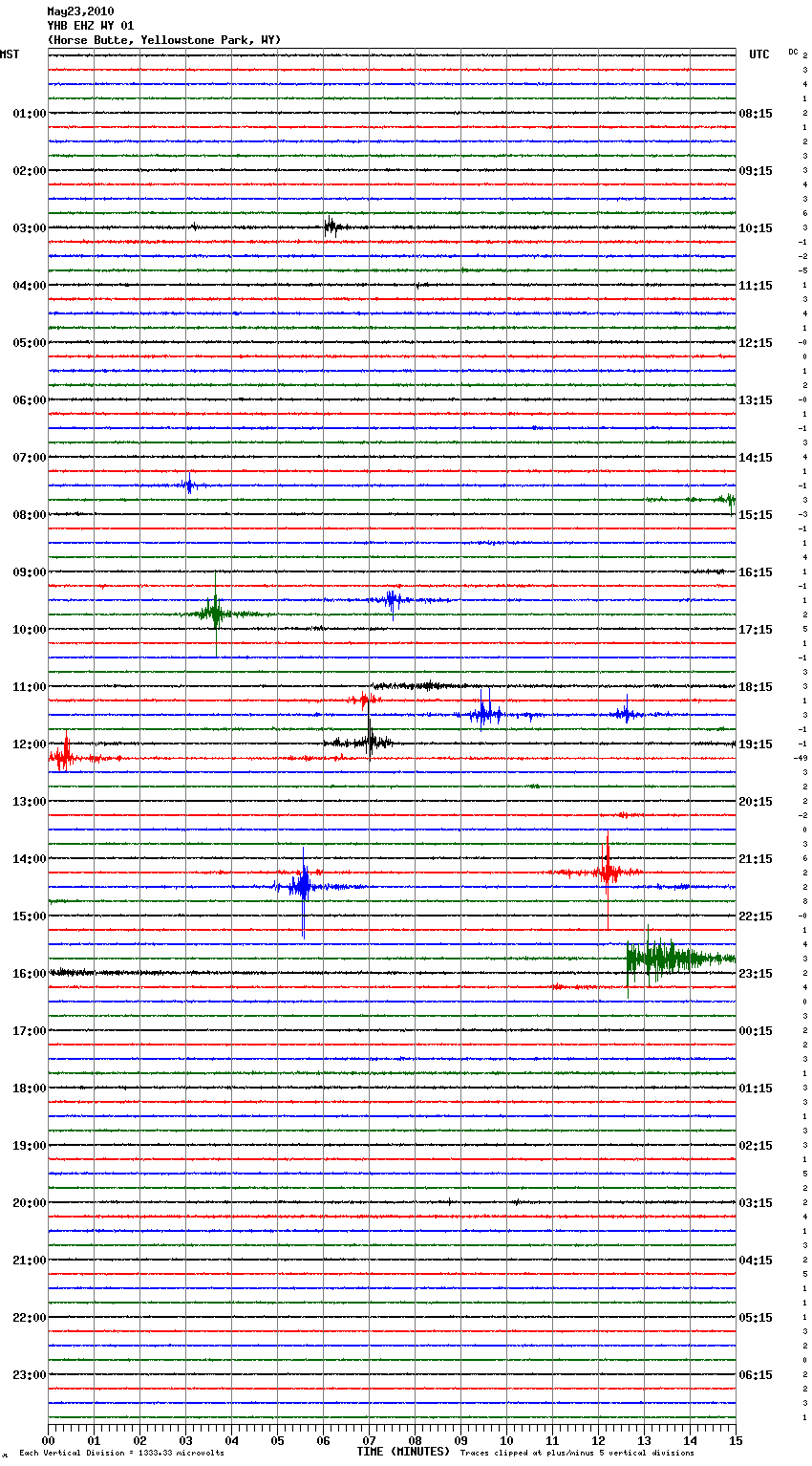Viewport: 812px width, 1466px height.
Task: Click the 11:15 UTC time label
Action: 756,286
